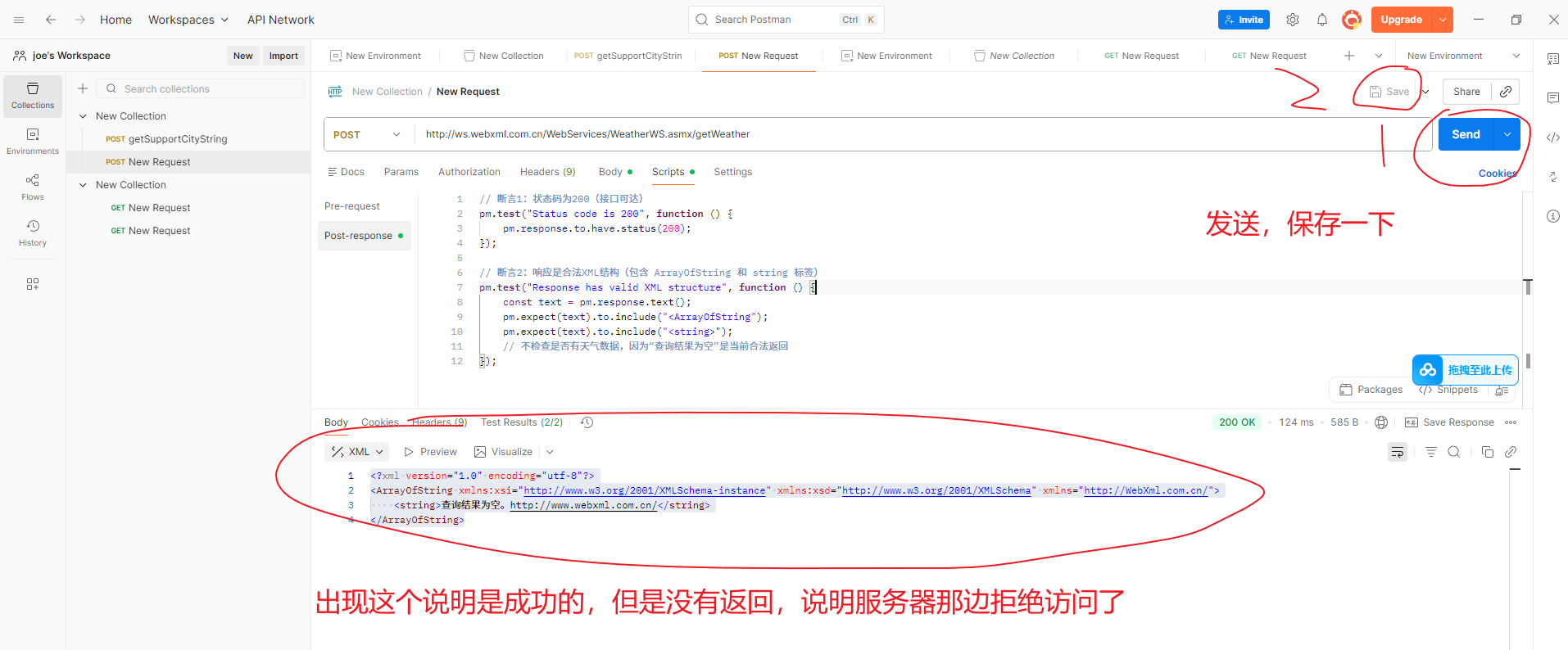Open the hamburger menu icon

click(19, 20)
